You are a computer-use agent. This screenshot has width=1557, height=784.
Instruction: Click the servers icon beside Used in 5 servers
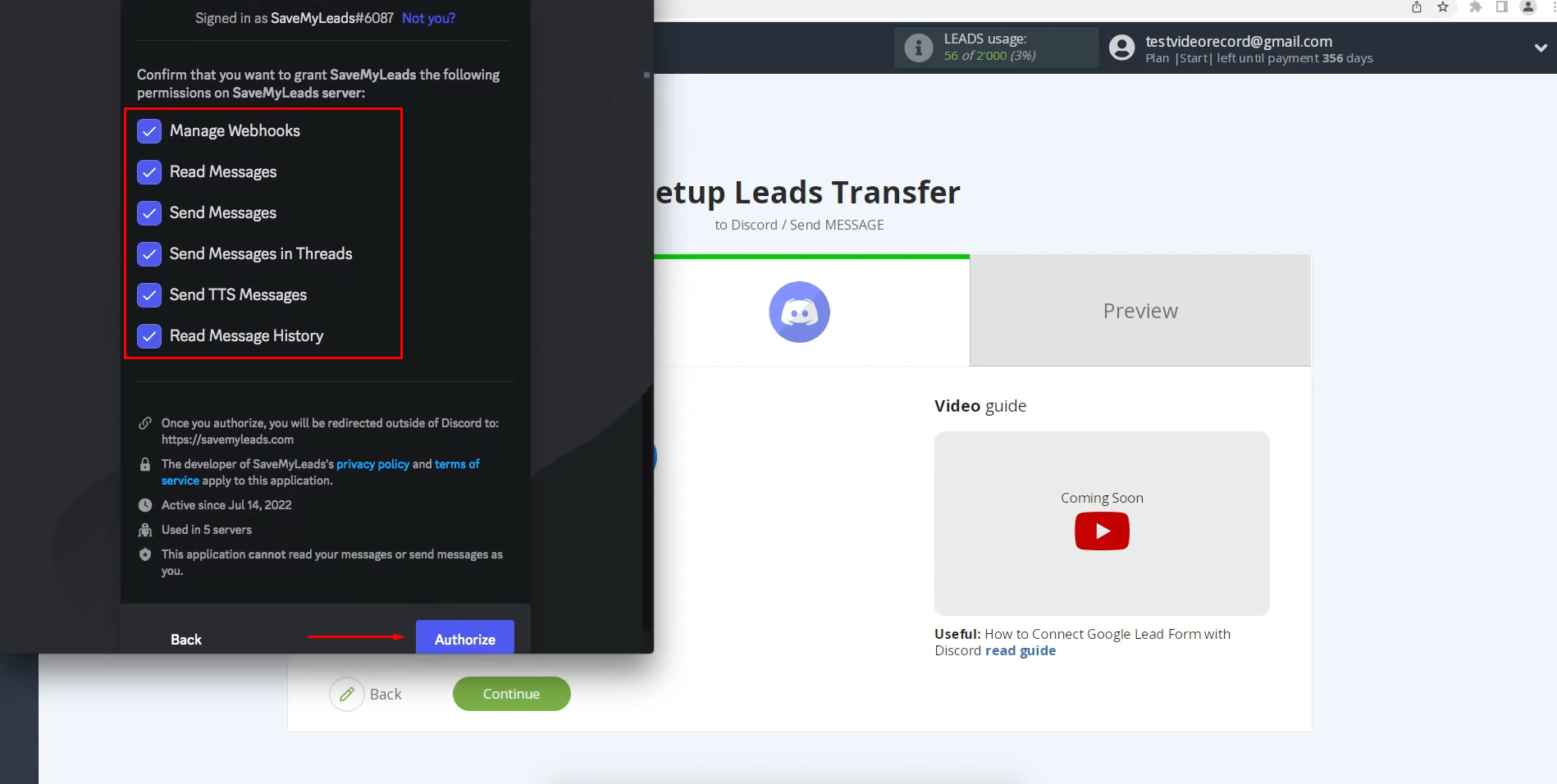click(x=145, y=530)
